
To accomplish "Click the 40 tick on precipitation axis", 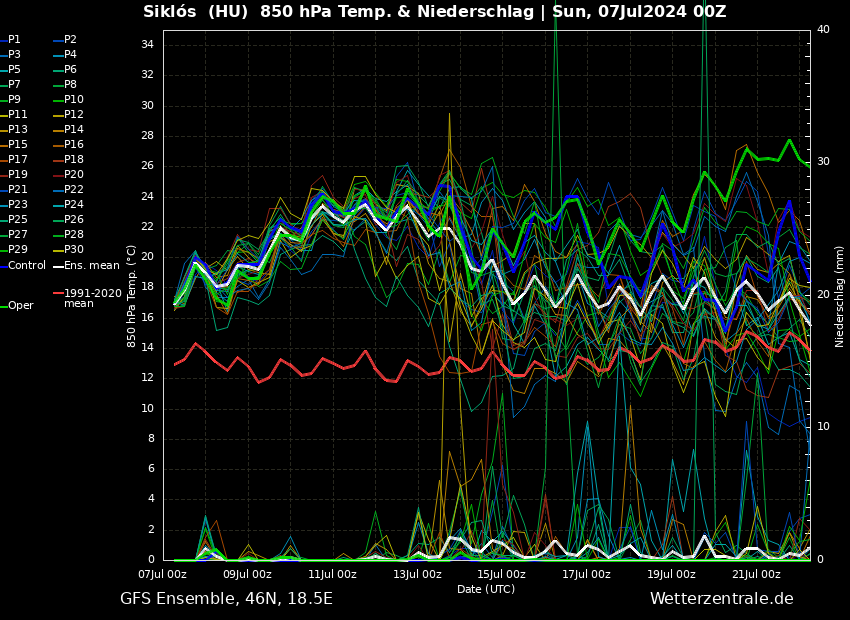I will pyautogui.click(x=823, y=30).
